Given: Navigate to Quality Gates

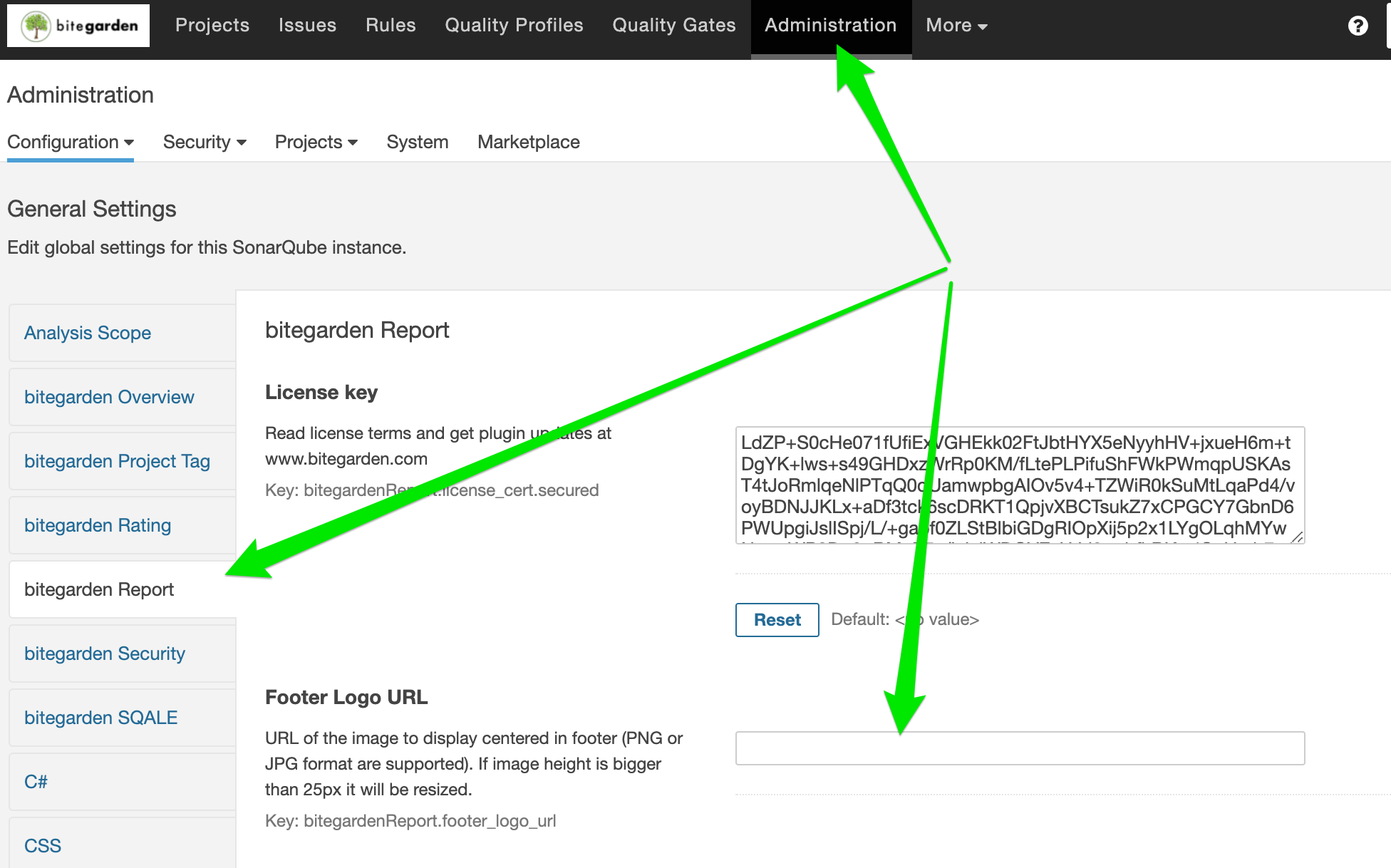Looking at the screenshot, I should pos(674,26).
